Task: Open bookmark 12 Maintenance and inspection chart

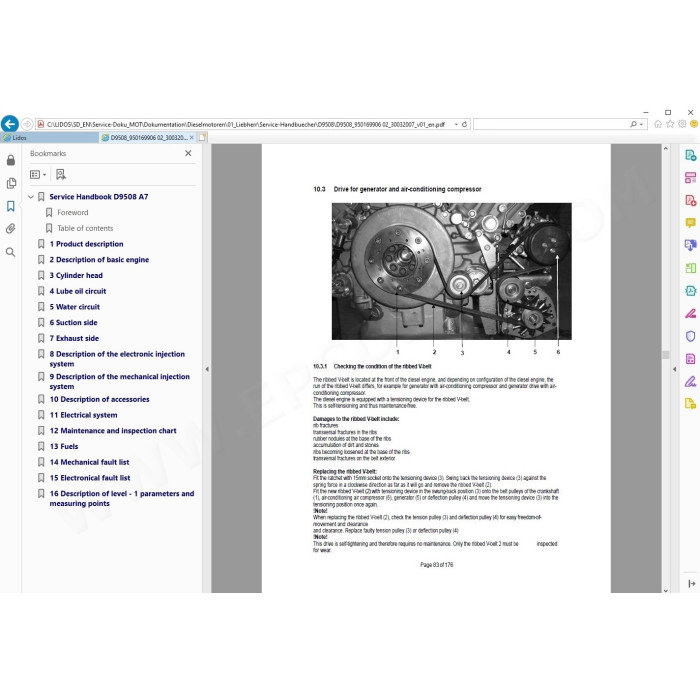Action: tap(113, 430)
